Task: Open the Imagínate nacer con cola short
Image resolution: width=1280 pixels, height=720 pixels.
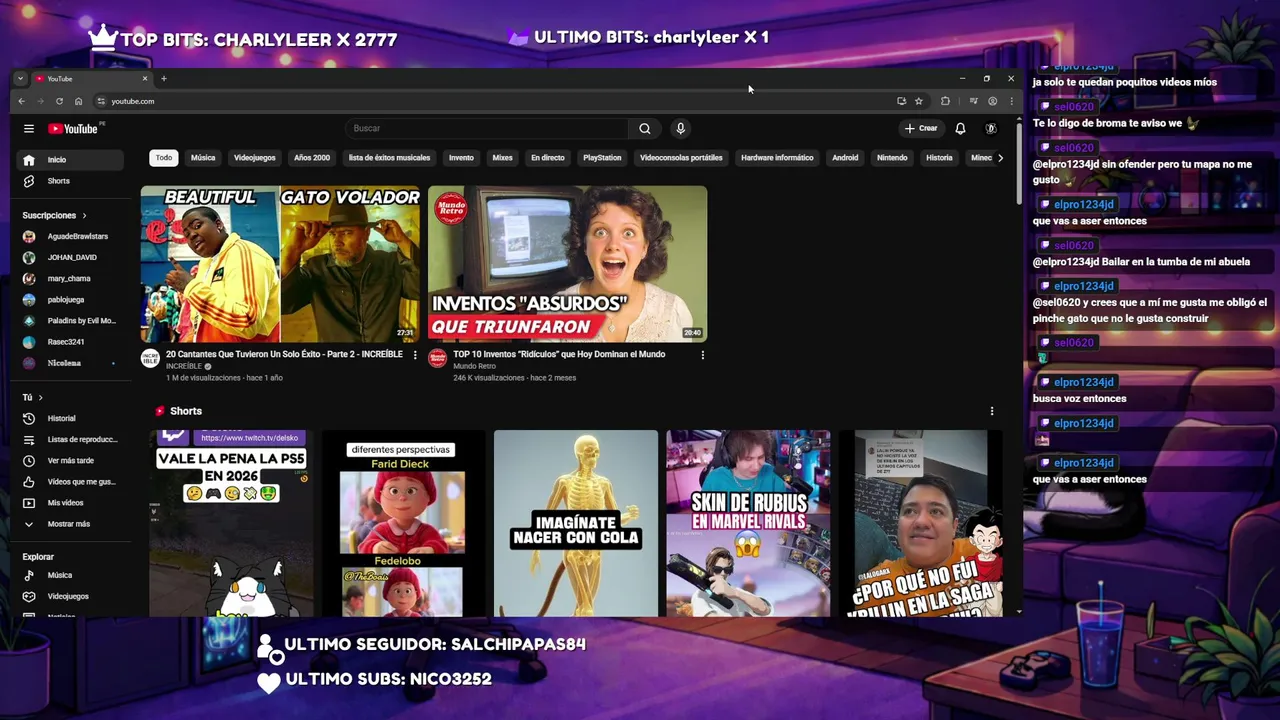Action: coord(576,523)
